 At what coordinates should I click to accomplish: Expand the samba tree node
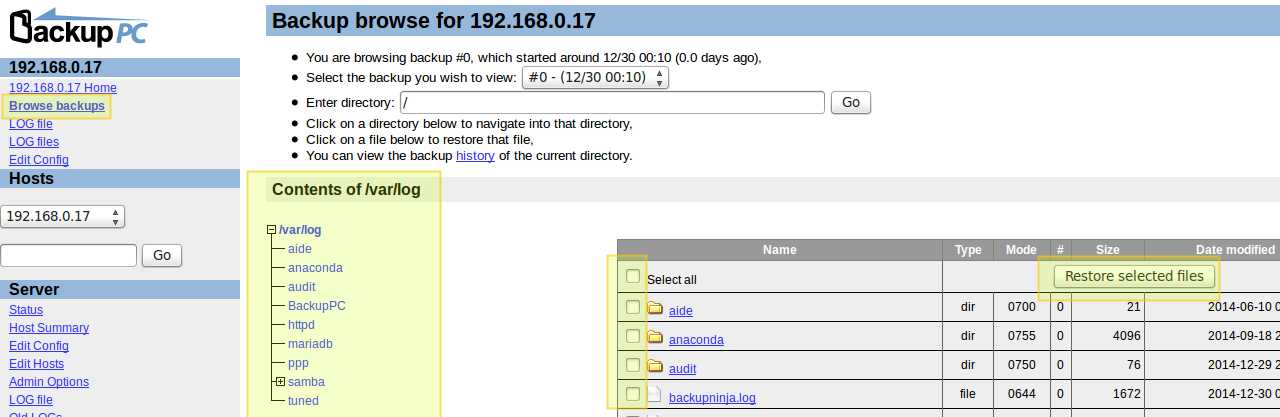(x=280, y=382)
